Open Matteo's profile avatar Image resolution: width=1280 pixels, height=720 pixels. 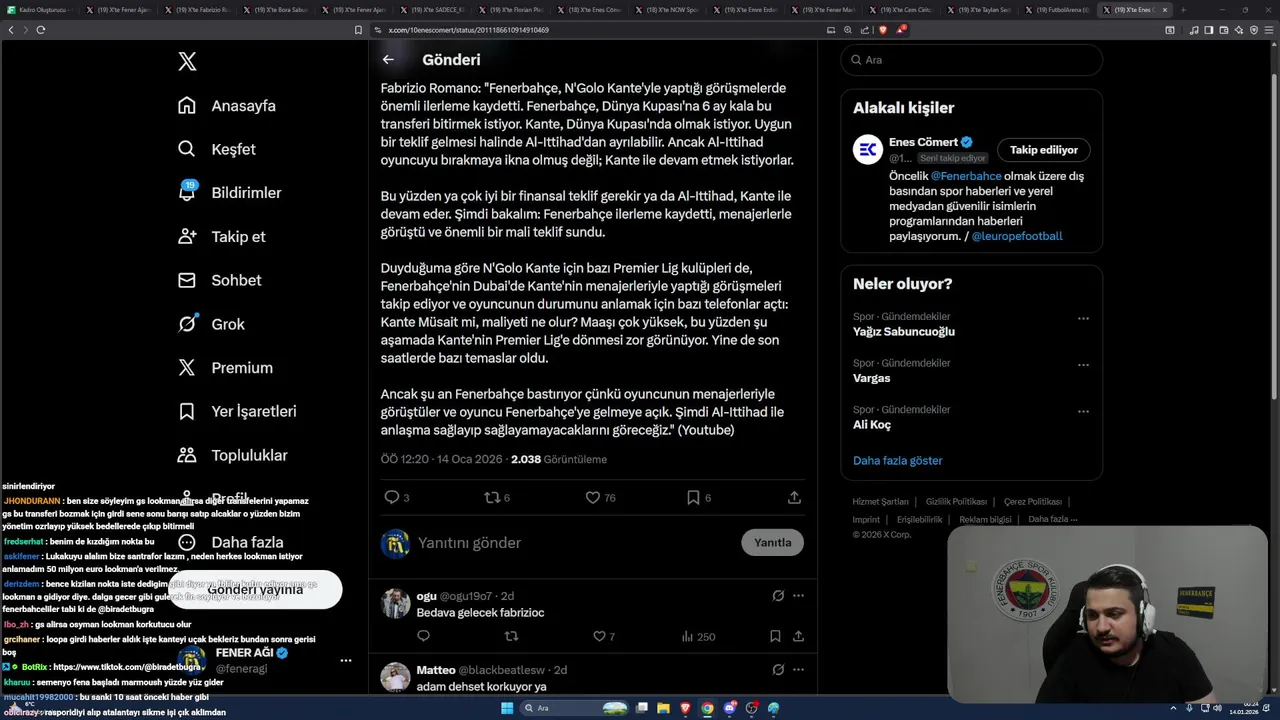click(395, 677)
